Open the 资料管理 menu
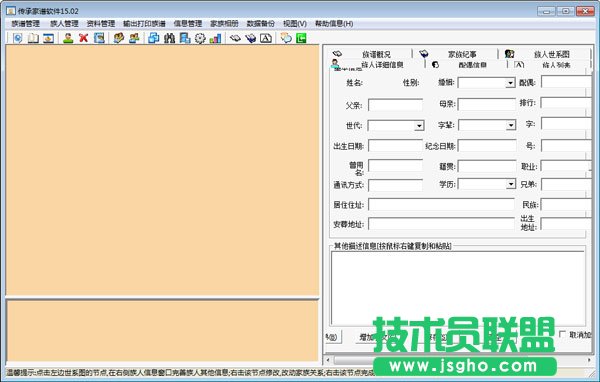600x382 pixels. click(101, 24)
